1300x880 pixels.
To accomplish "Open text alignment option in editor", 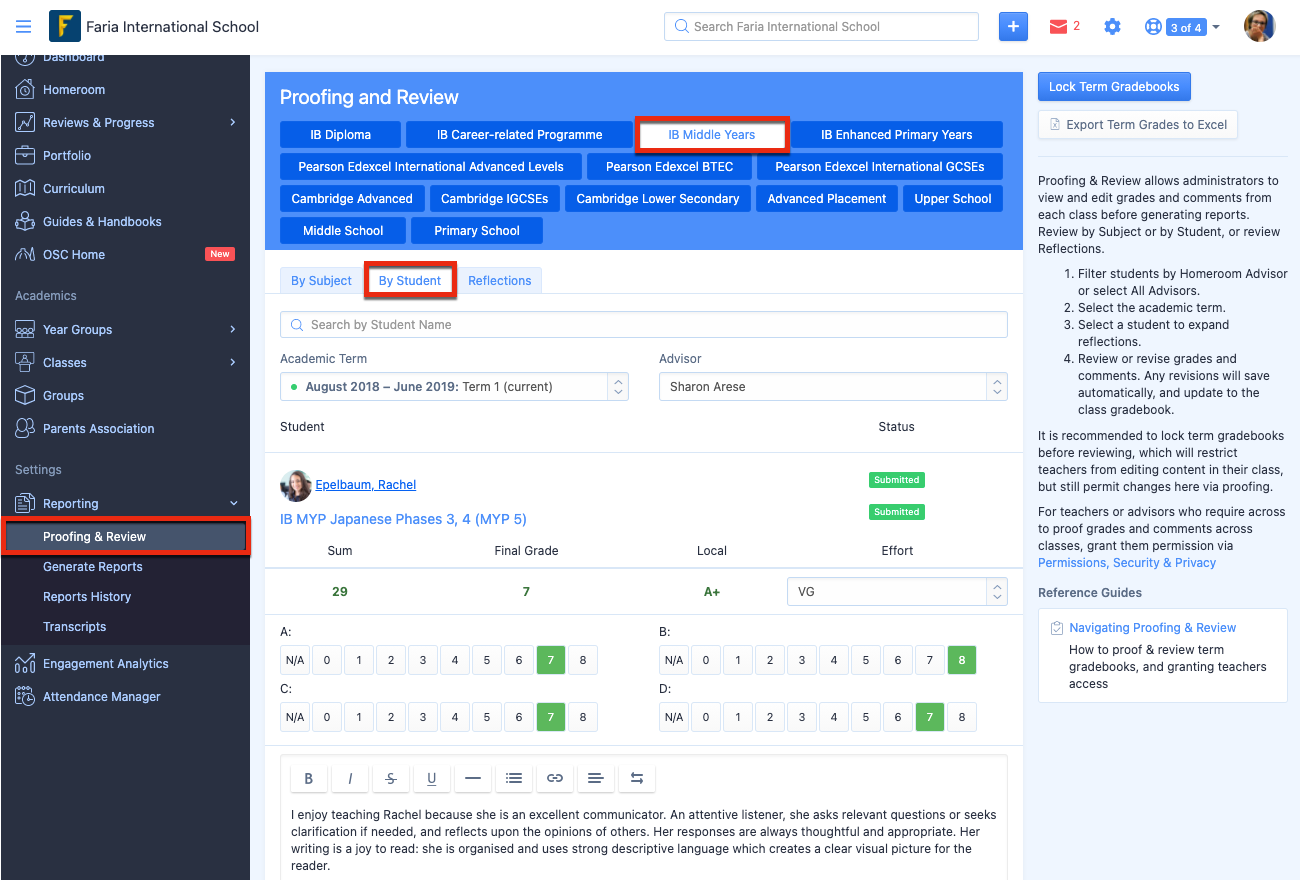I will click(x=596, y=778).
